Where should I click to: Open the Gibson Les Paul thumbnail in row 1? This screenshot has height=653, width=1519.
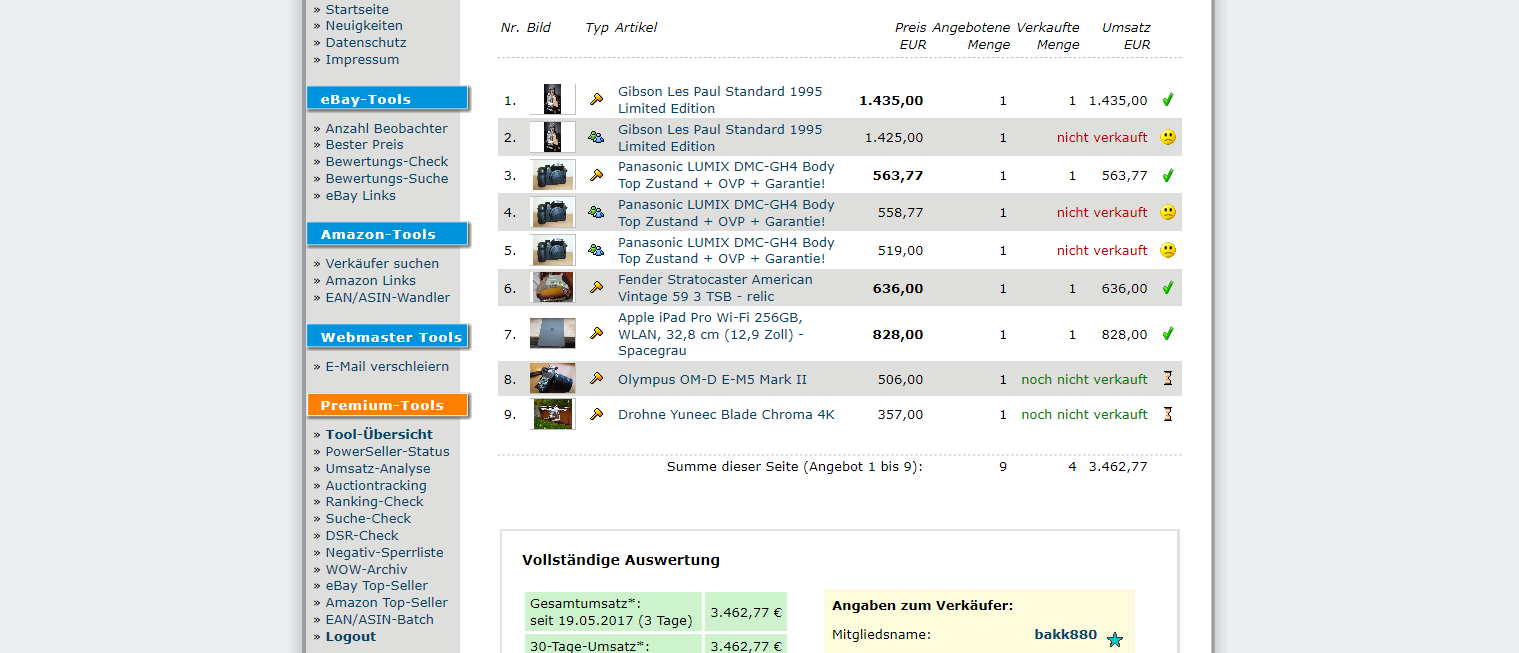[553, 100]
